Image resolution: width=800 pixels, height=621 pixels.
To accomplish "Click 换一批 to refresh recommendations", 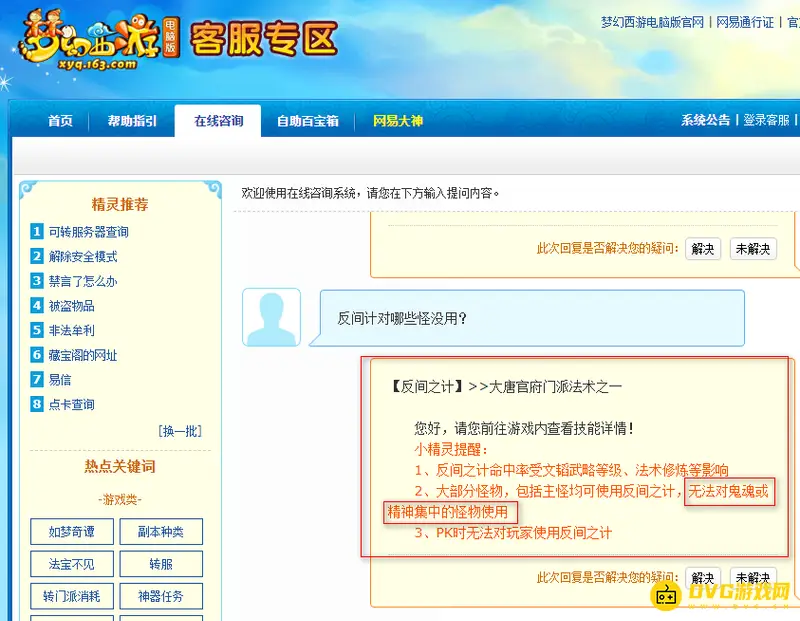I will 180,431.
